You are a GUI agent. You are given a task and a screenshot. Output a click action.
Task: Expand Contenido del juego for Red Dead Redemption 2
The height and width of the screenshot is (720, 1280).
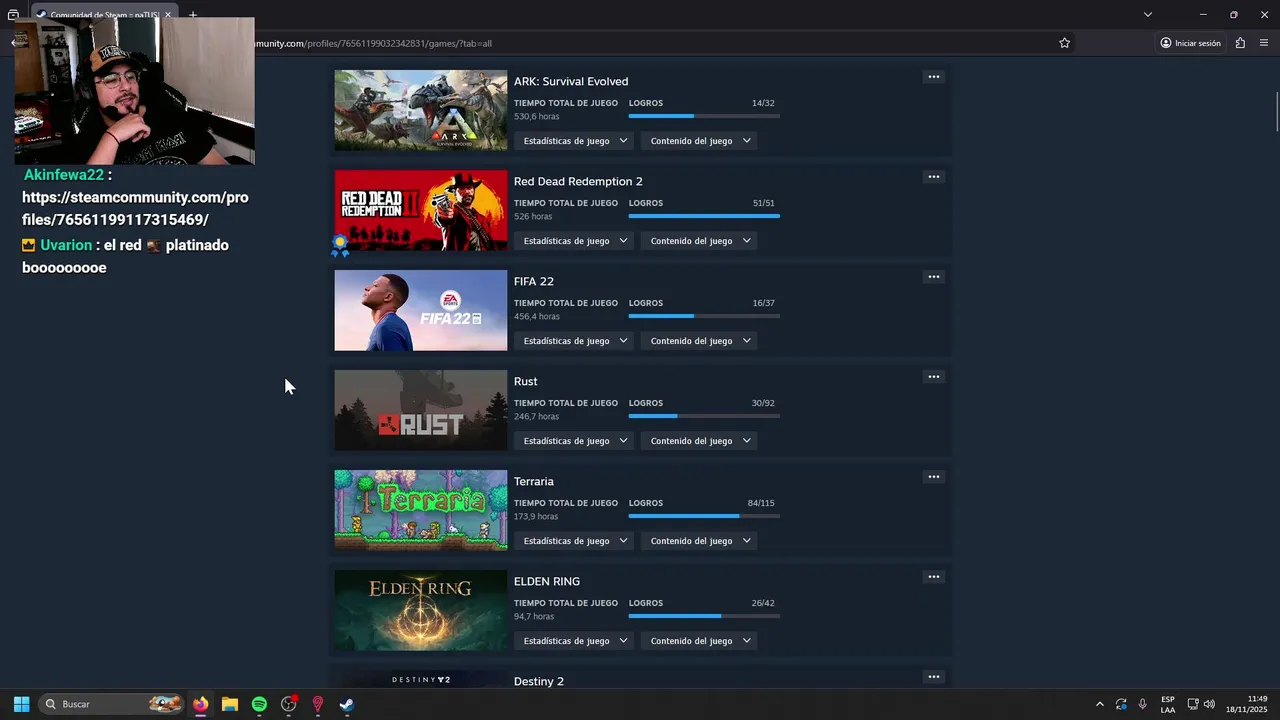(699, 241)
